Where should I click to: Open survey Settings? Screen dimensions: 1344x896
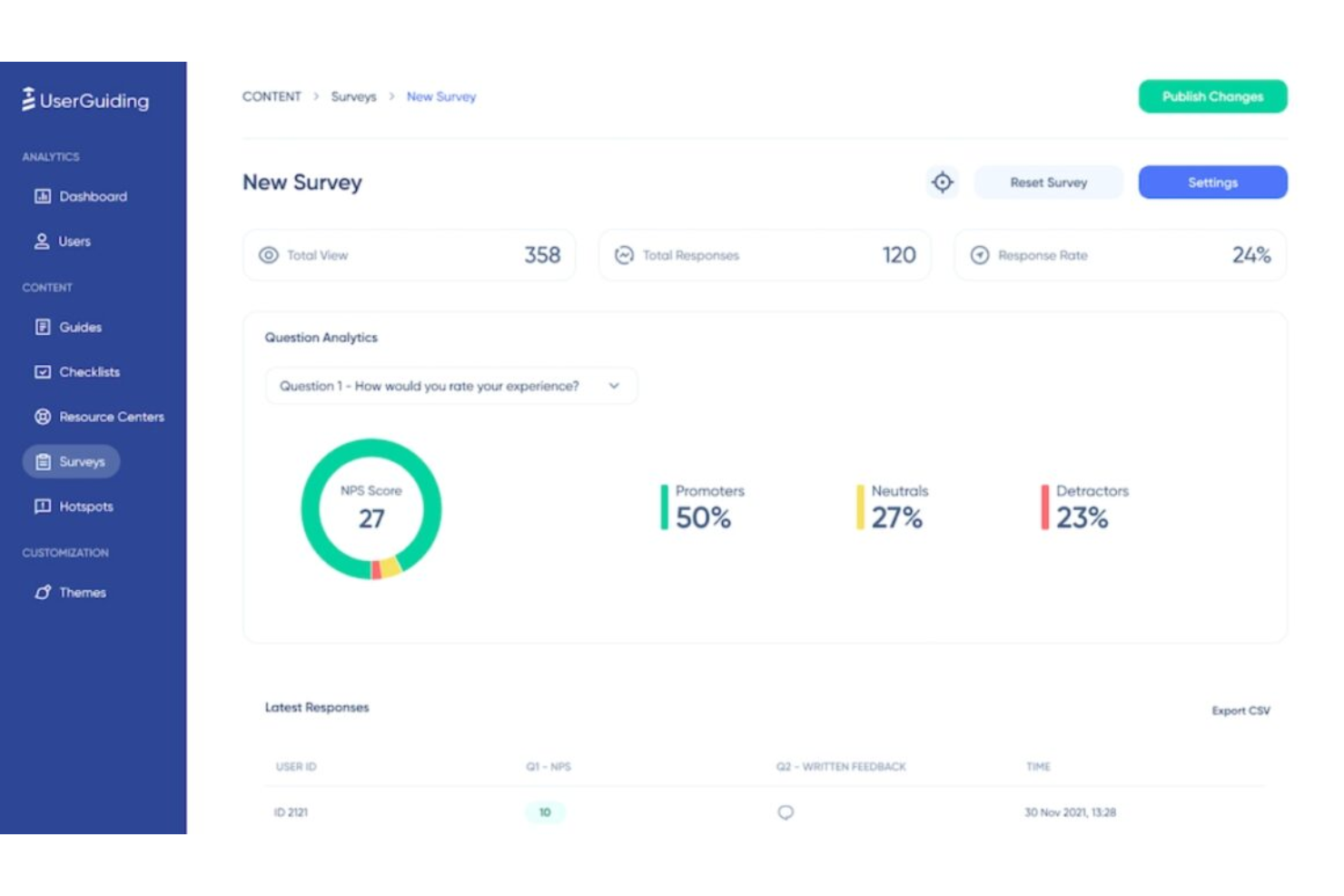1212,182
